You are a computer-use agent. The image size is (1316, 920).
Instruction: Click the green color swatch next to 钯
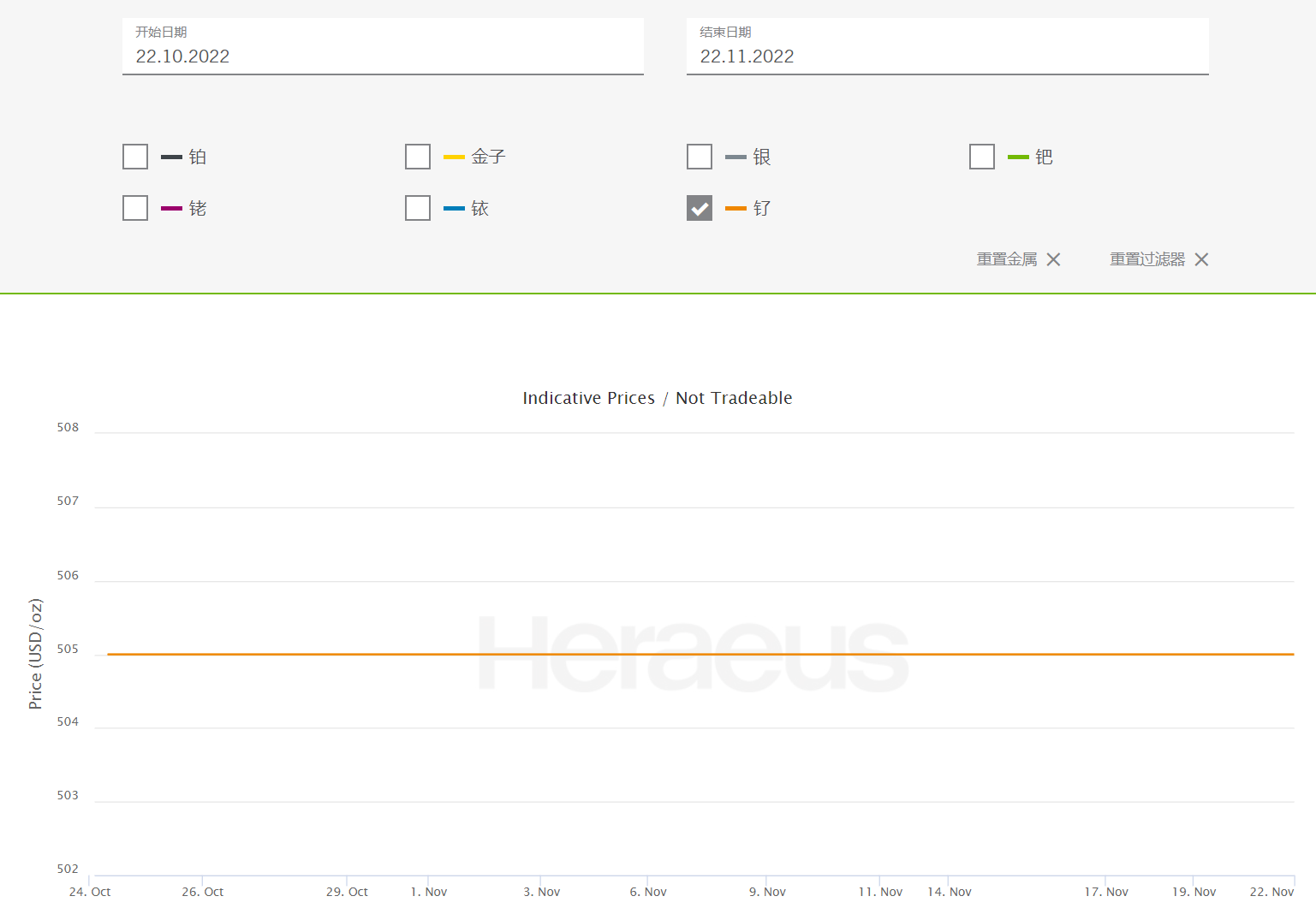pos(1018,157)
